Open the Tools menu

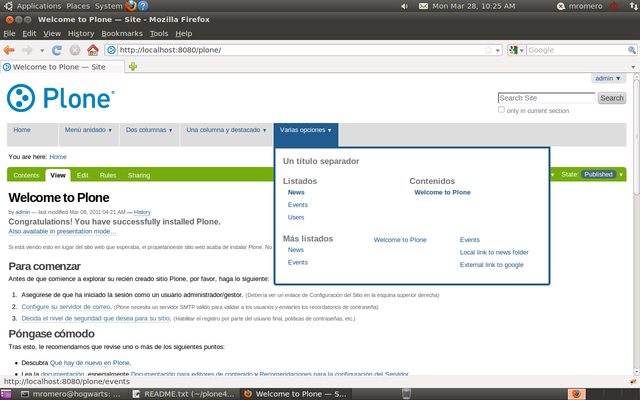pos(159,33)
